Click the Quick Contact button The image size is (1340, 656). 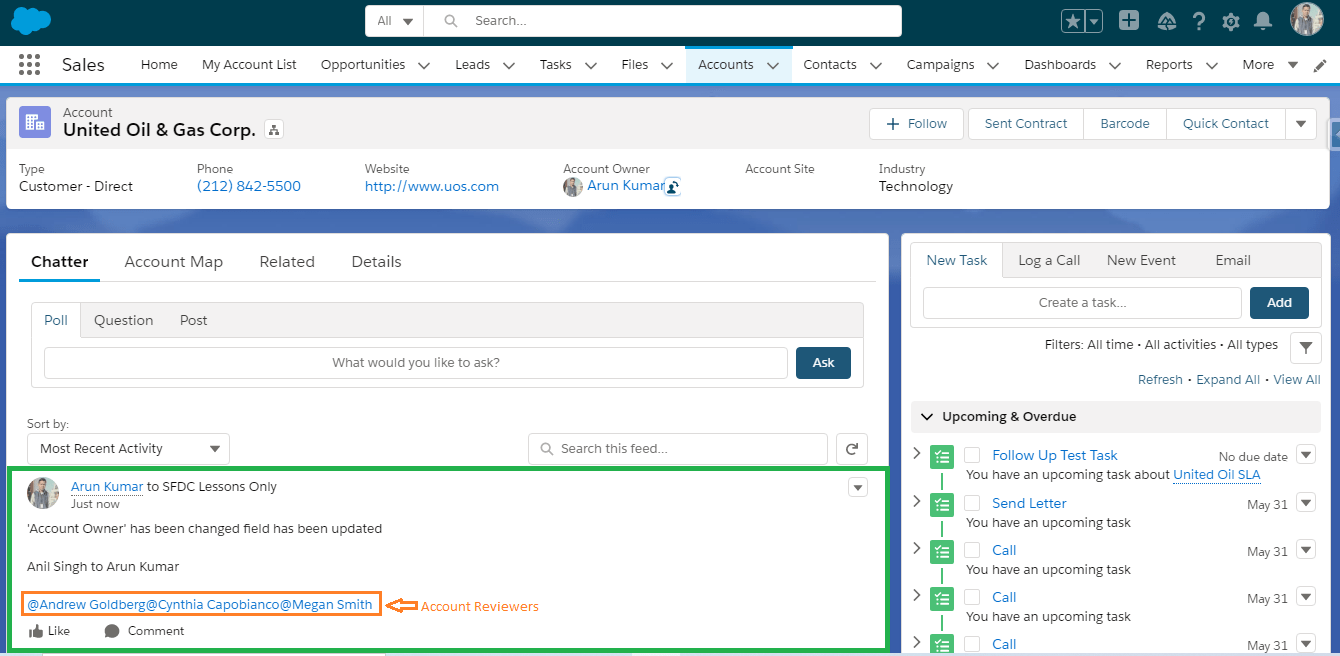1226,124
